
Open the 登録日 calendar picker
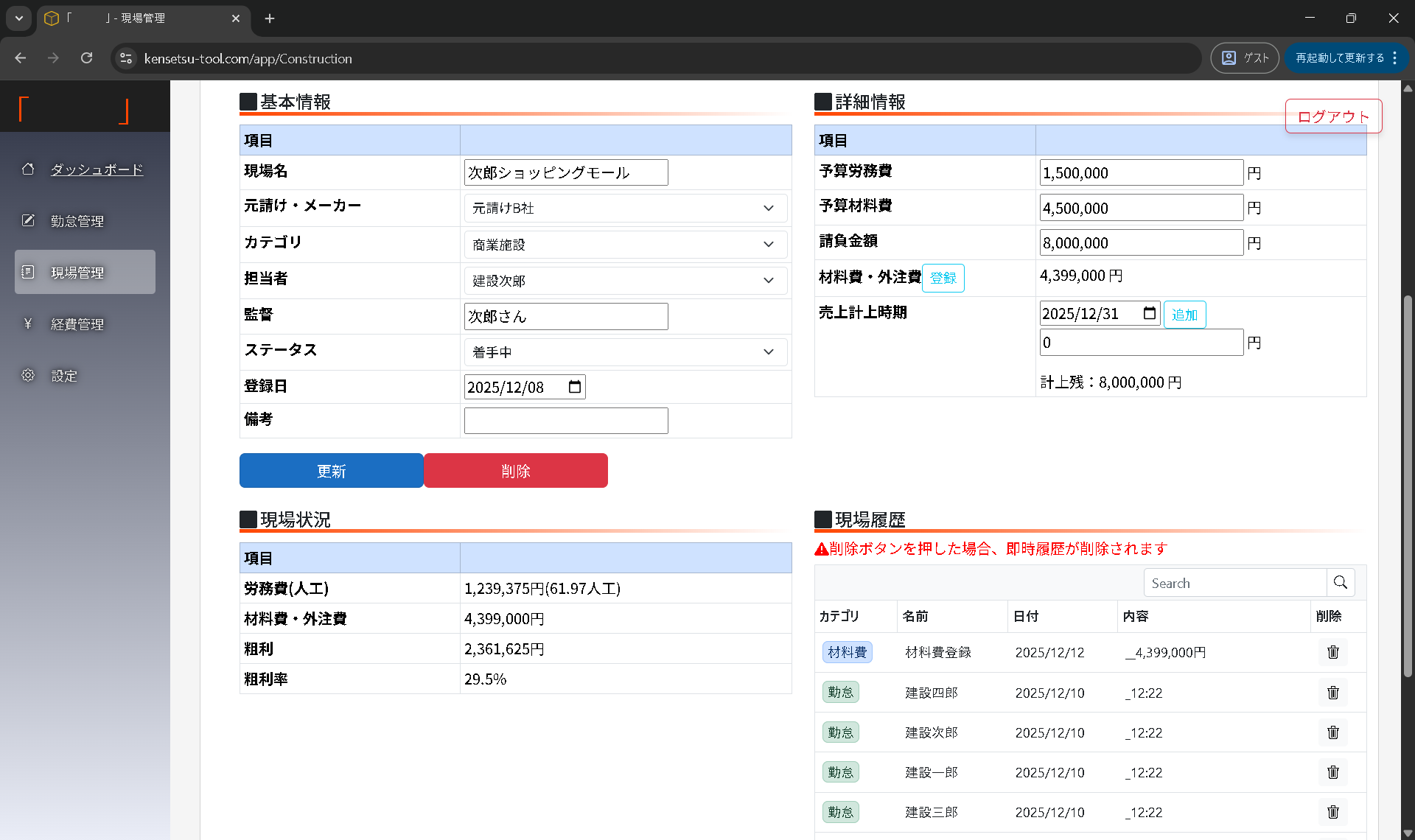(574, 386)
